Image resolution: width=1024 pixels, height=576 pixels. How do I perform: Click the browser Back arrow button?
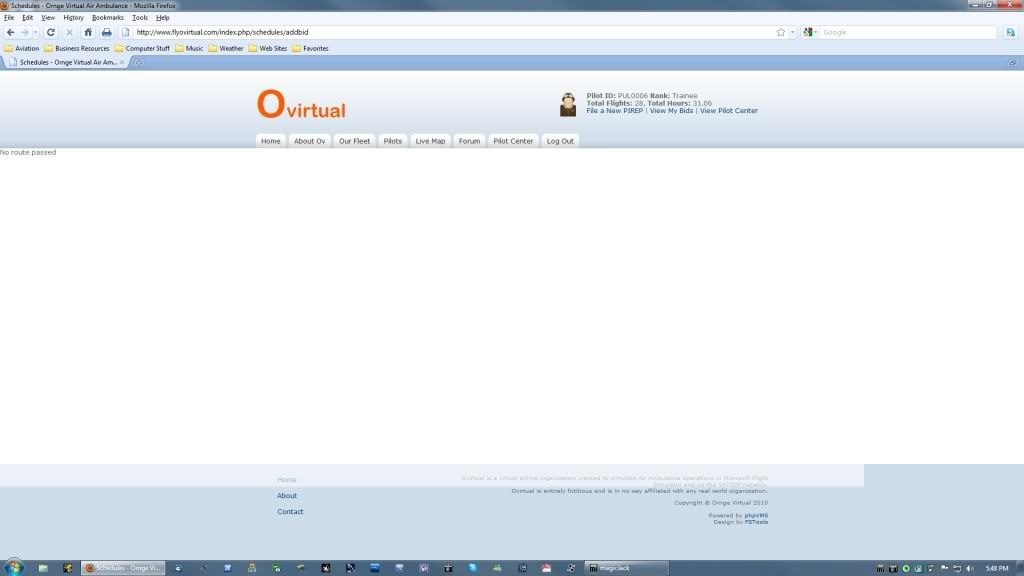coord(11,32)
